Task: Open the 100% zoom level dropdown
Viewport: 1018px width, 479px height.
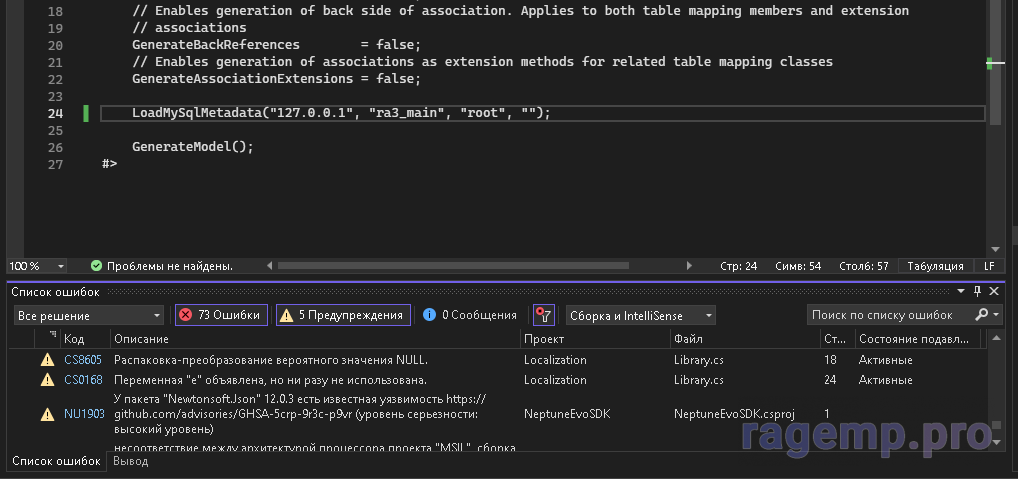Action: pyautogui.click(x=38, y=266)
